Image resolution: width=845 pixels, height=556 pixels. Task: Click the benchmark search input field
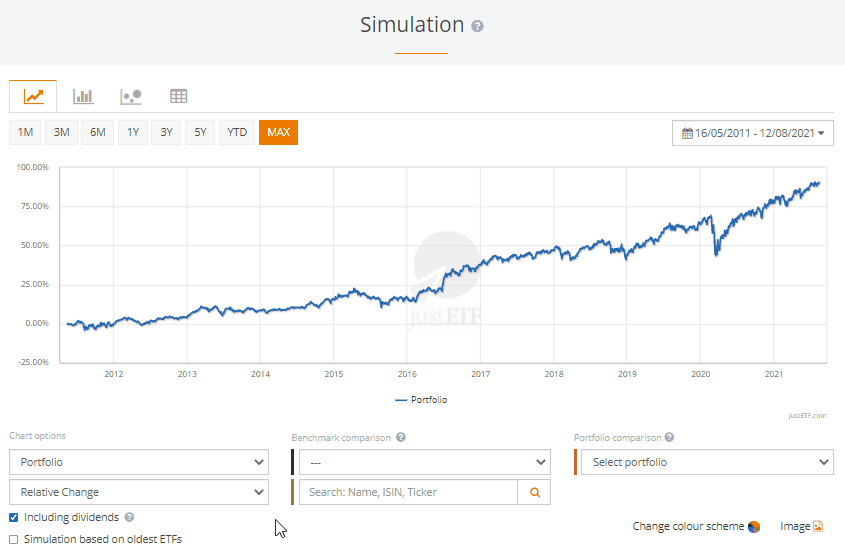[x=408, y=492]
